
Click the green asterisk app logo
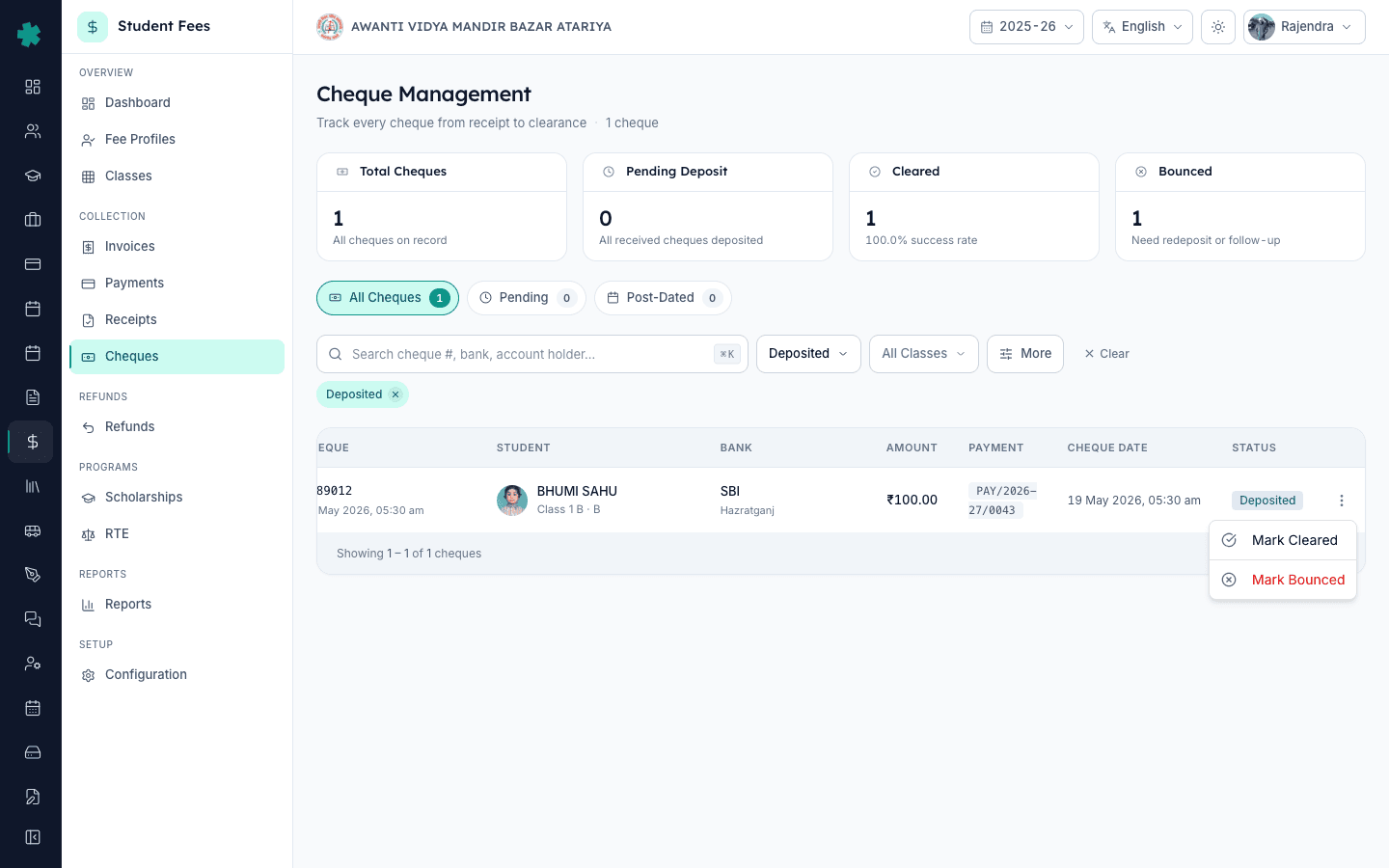[x=30, y=35]
